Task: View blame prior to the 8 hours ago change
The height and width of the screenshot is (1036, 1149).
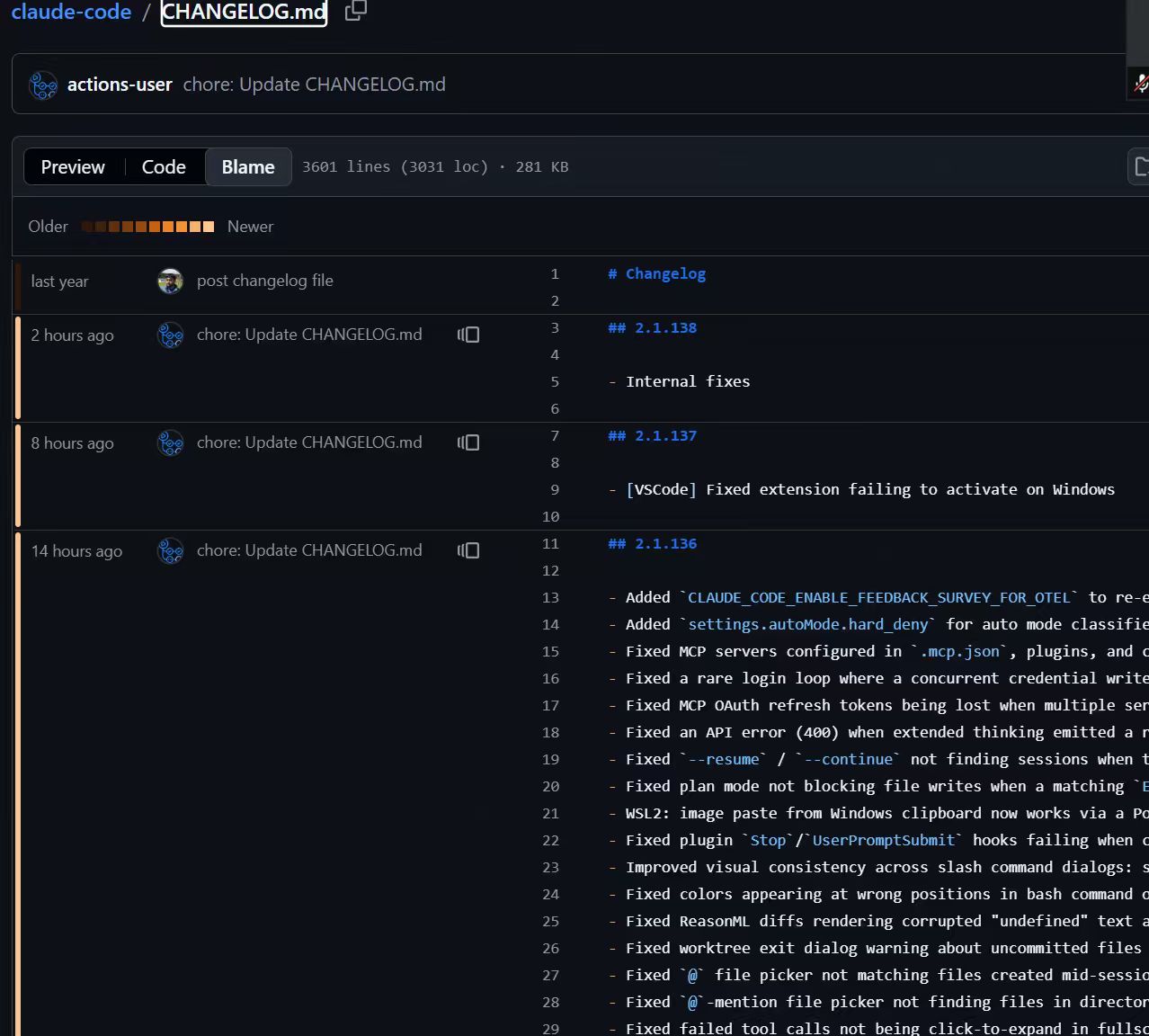Action: coord(468,442)
